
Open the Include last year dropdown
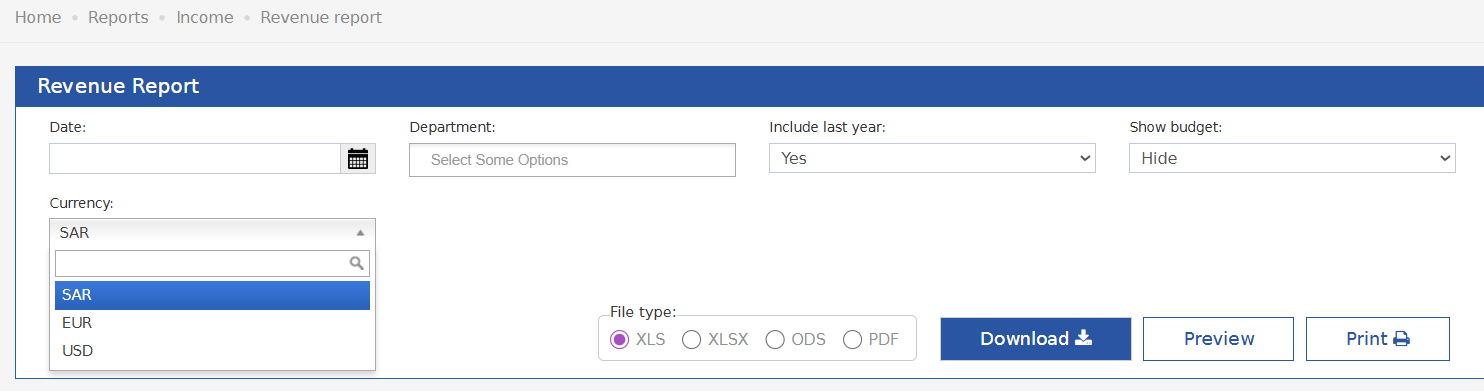[932, 158]
